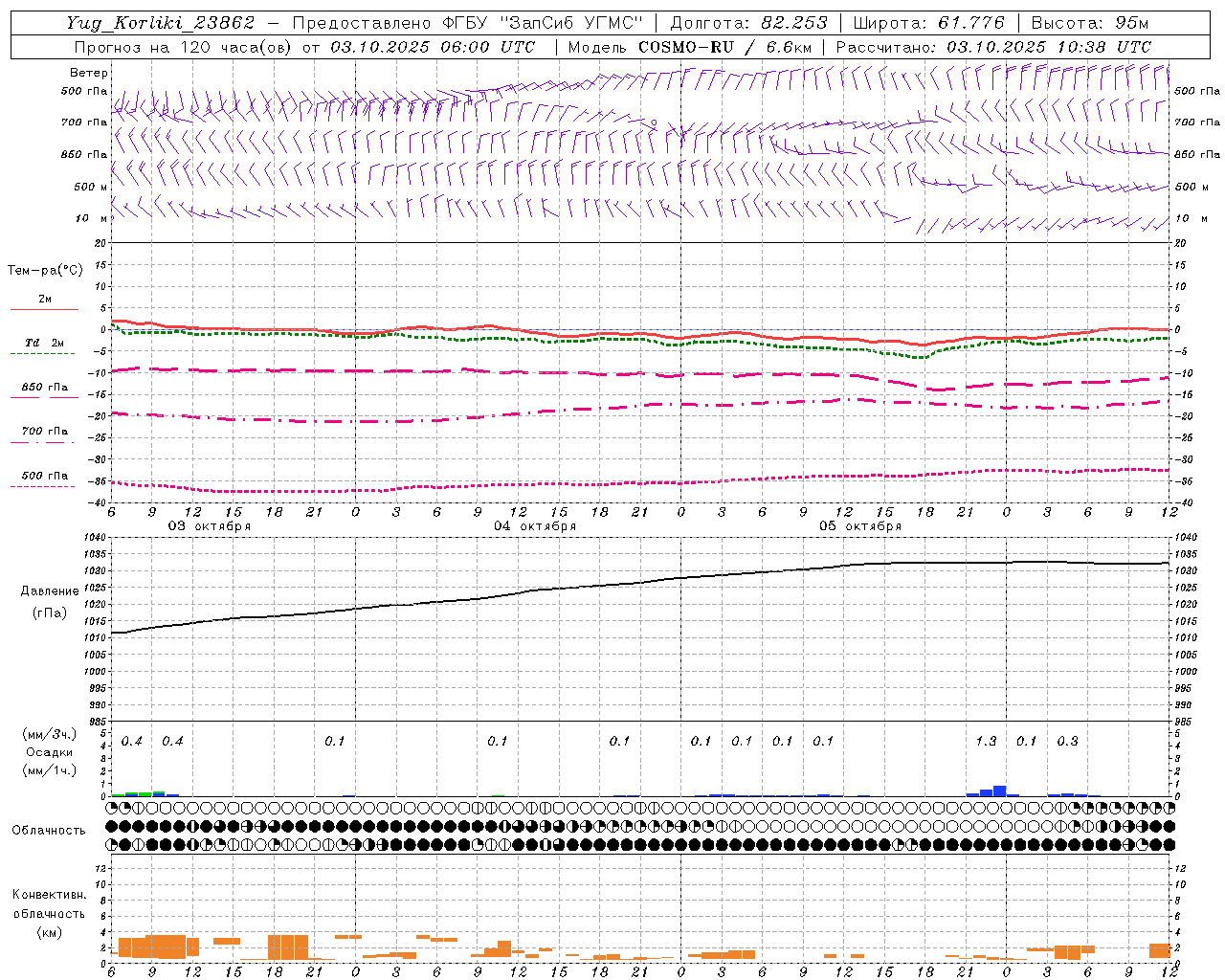Click line sample under the 2м legend
This screenshot has width=1225, height=980.
44,309
